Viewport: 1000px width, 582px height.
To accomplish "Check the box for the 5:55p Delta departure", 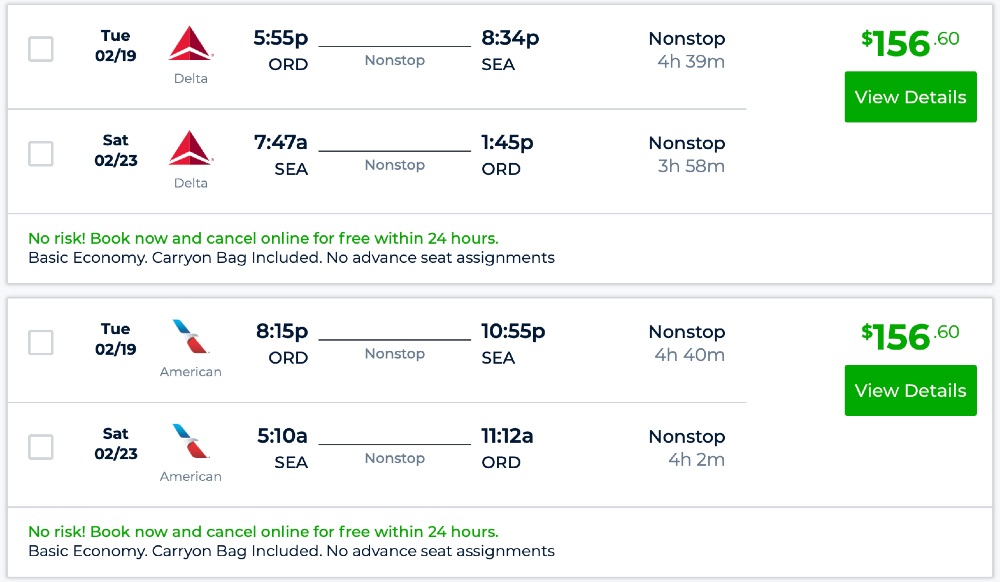I will 41,49.
